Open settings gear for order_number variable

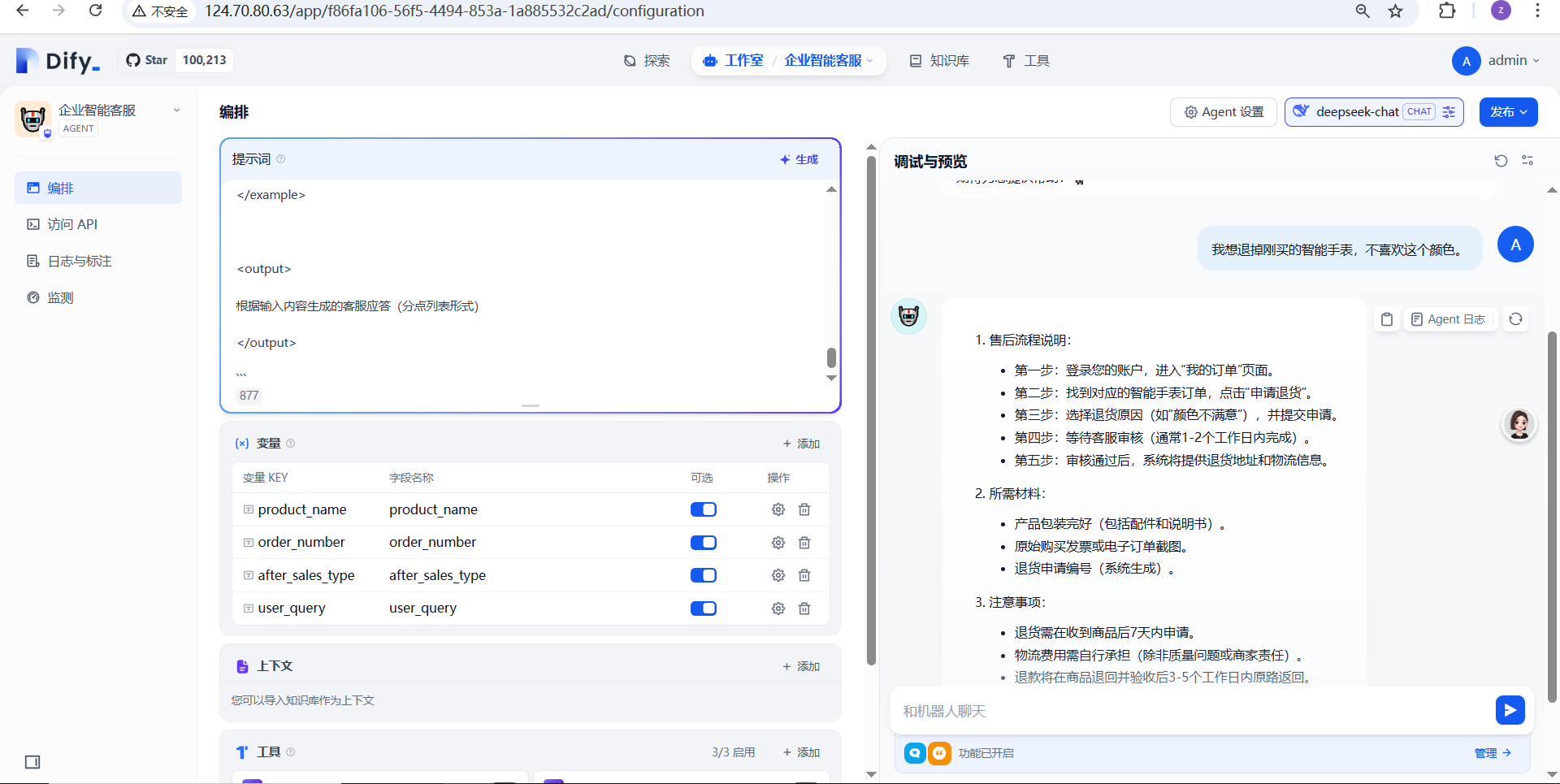tap(778, 543)
